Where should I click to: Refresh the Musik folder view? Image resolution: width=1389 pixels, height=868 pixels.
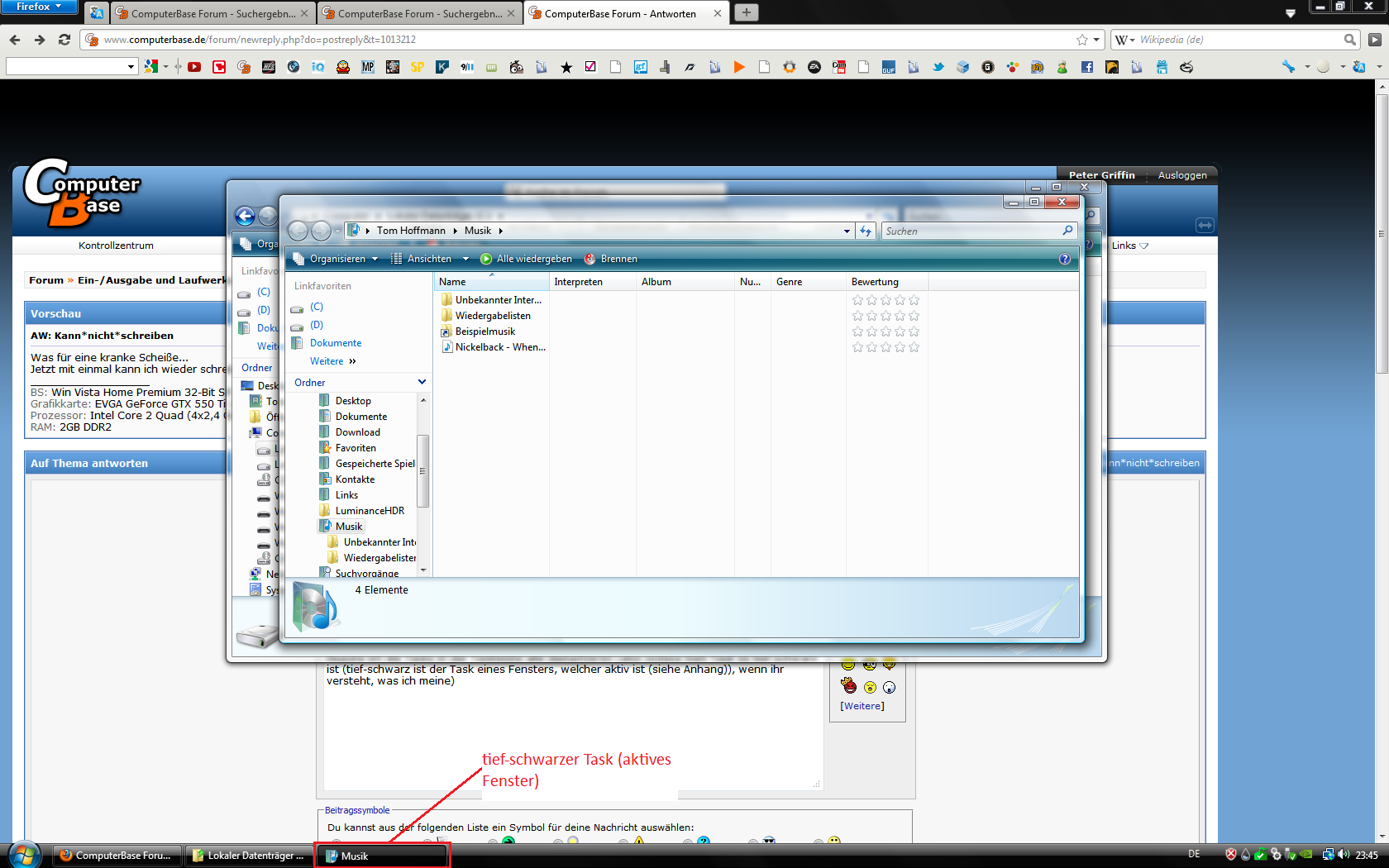866,231
